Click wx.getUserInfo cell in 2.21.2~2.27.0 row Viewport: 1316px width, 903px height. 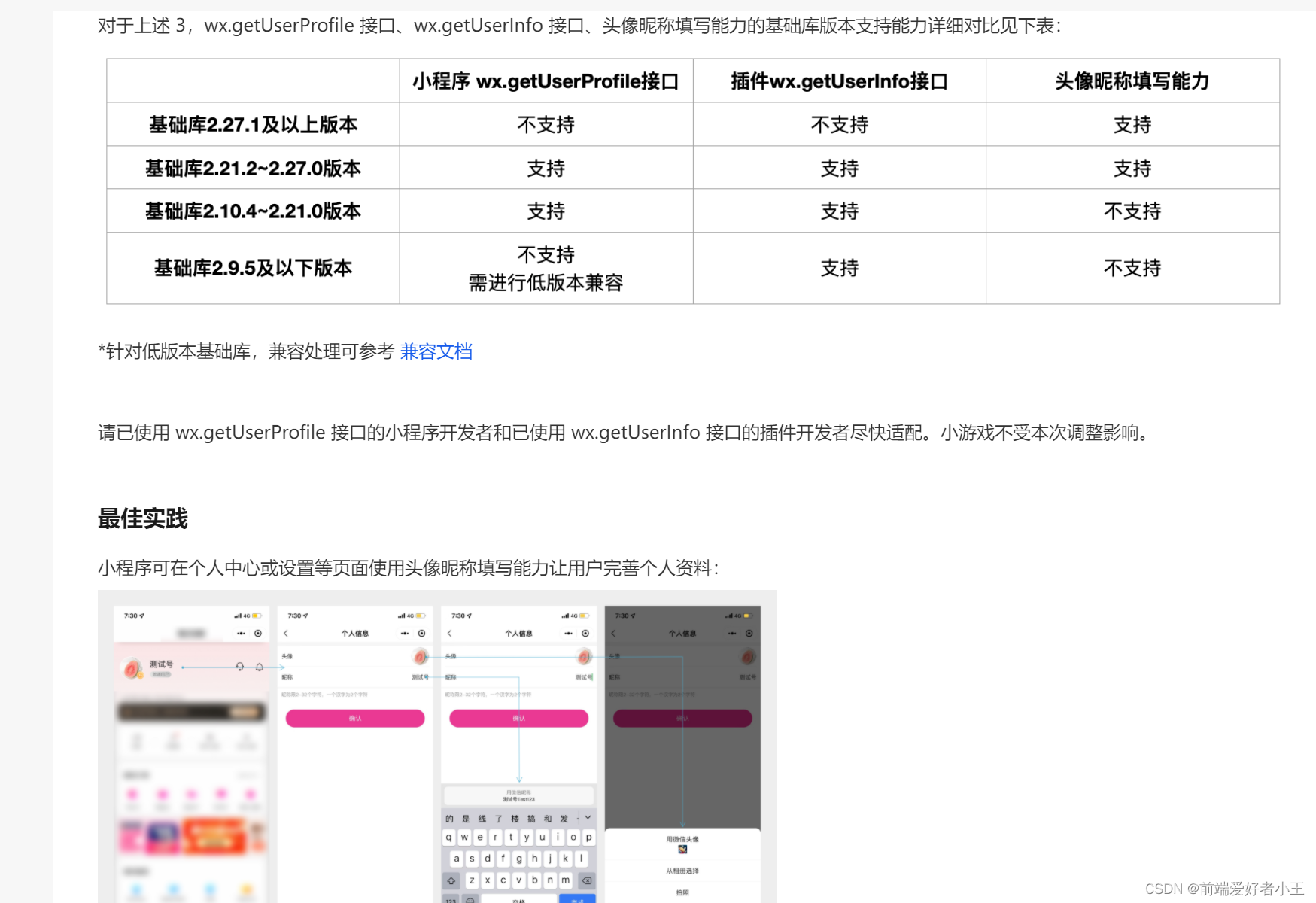coord(840,168)
